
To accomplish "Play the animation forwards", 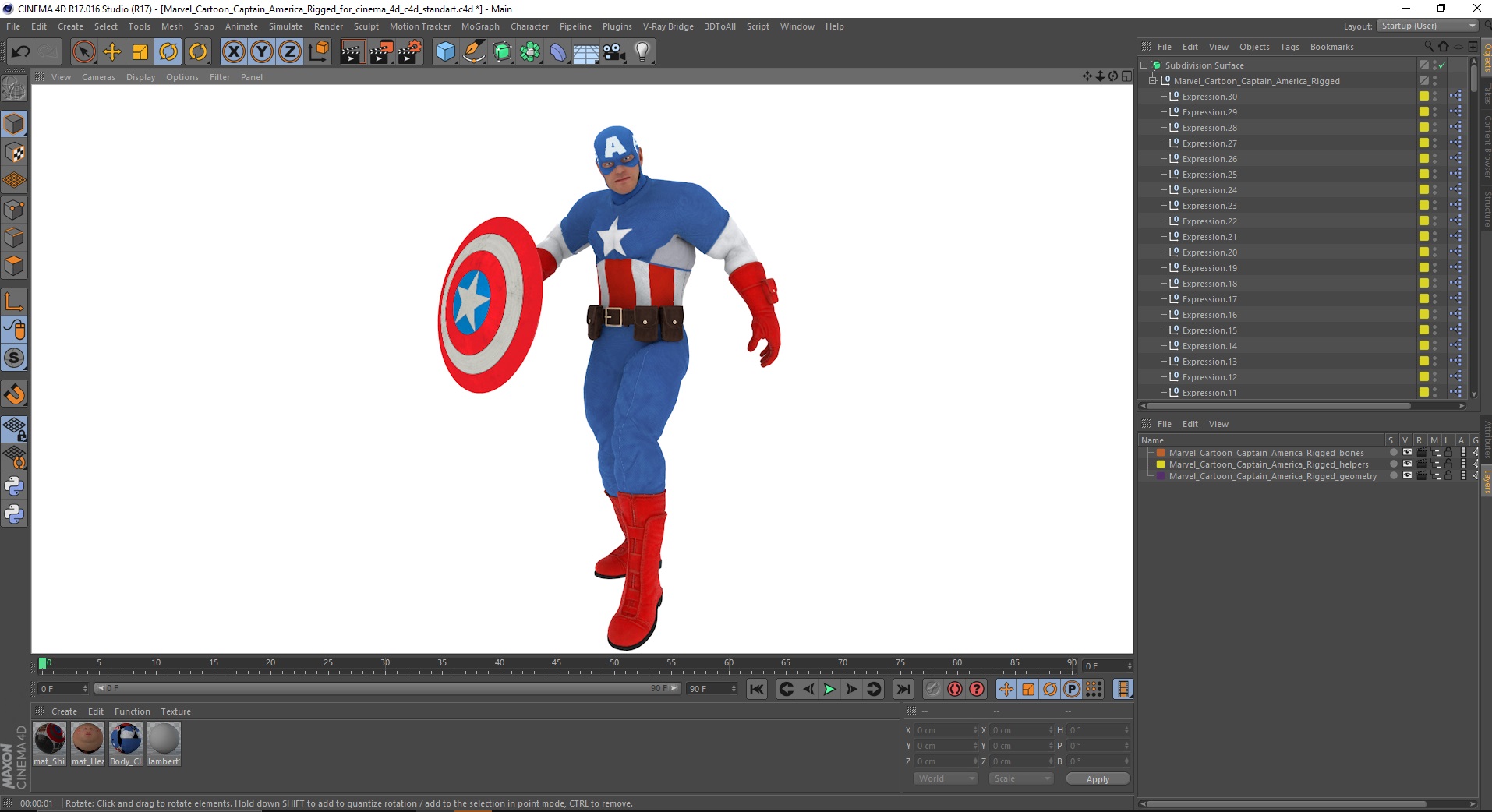I will [829, 689].
